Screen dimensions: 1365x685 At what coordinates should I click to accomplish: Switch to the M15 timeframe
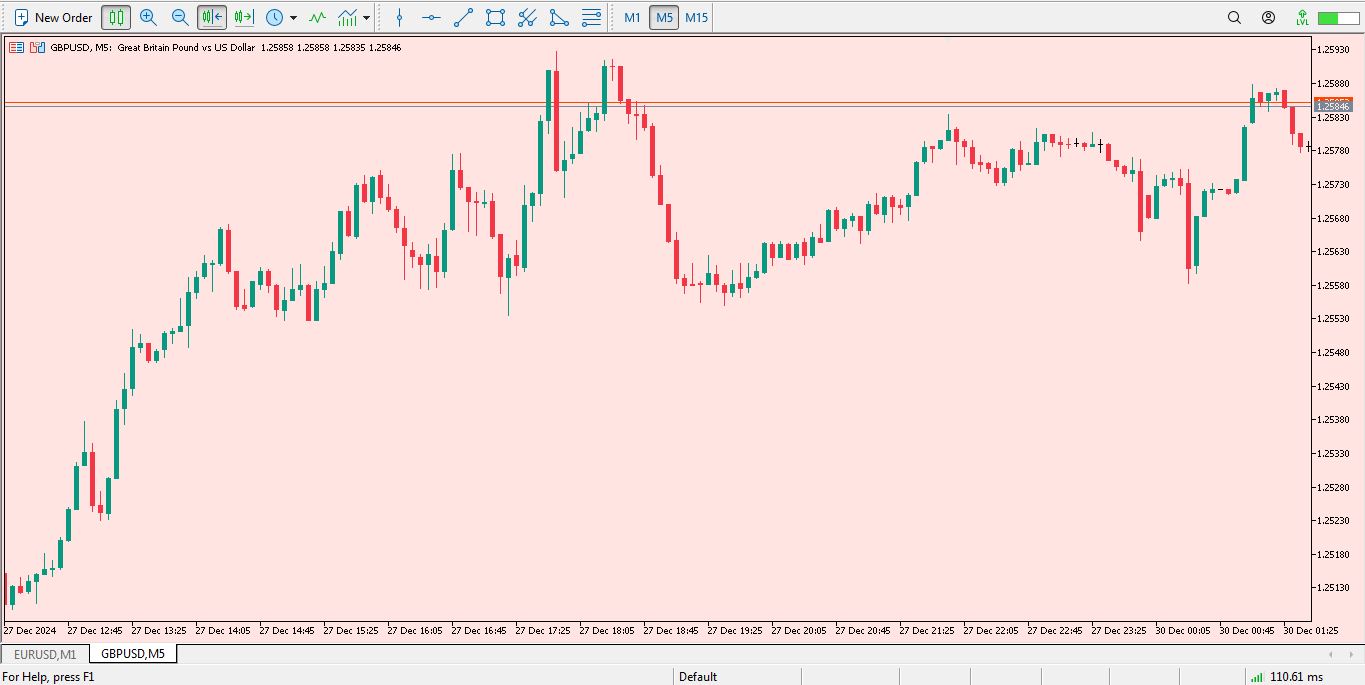[696, 17]
